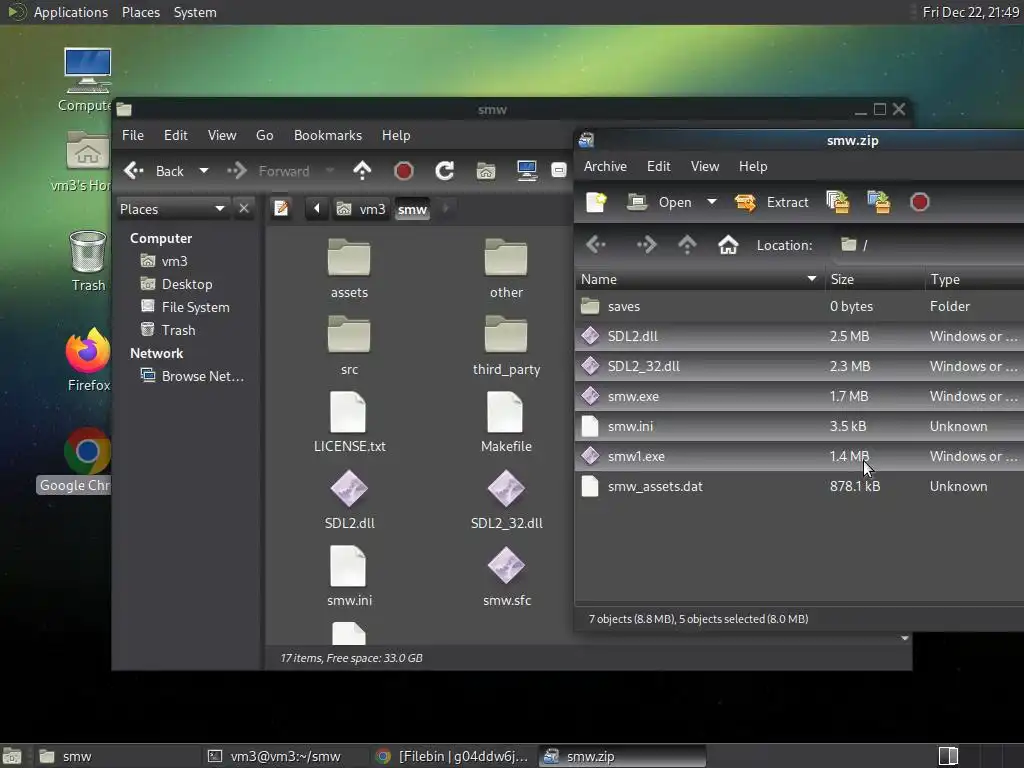Select SDL2.dll in the smw folder
This screenshot has height=768, width=1024.
point(349,500)
